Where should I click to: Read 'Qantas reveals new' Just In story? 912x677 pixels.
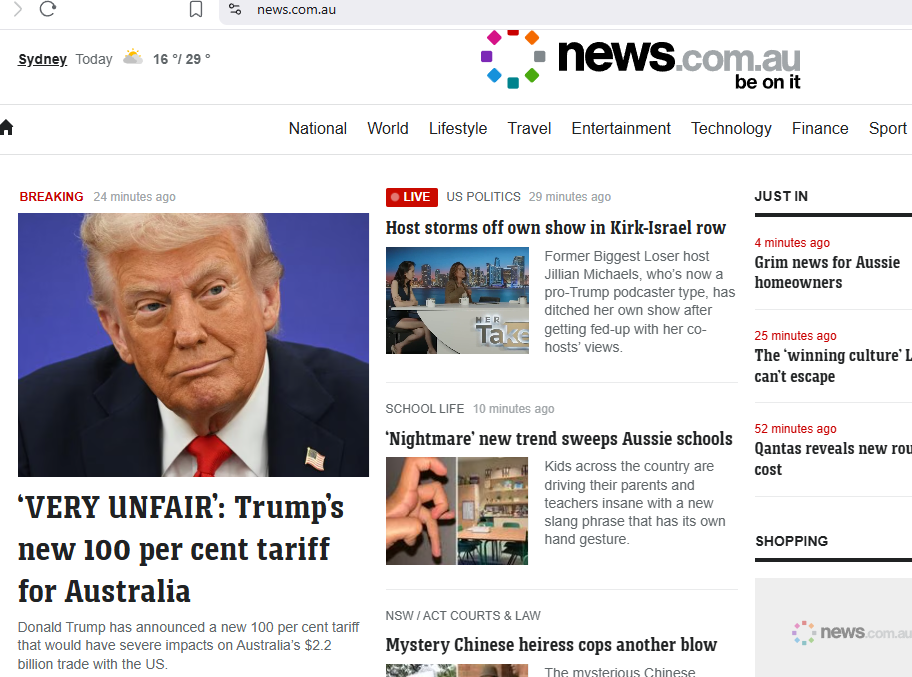pos(833,458)
